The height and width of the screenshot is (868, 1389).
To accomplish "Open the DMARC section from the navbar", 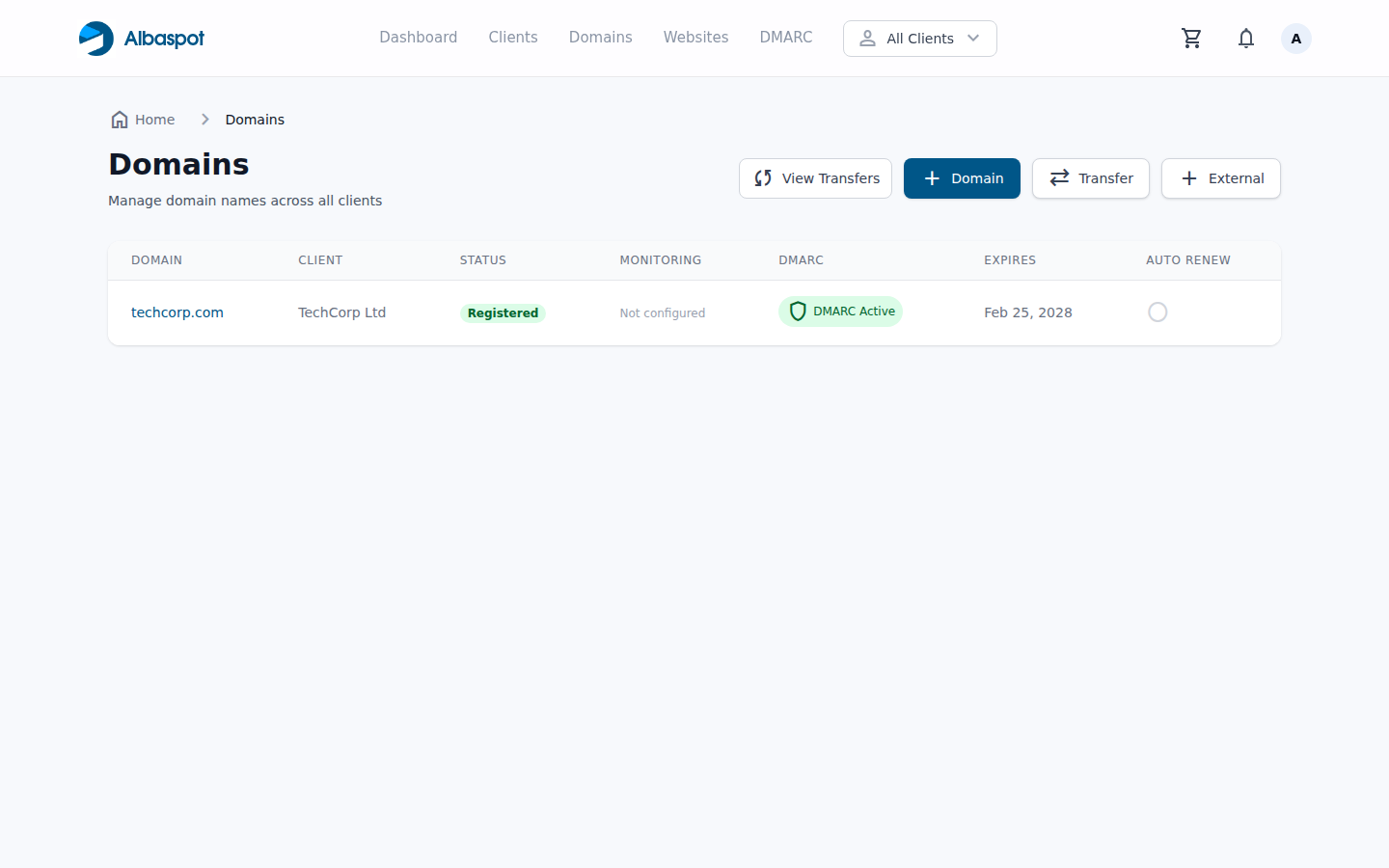I will [785, 37].
